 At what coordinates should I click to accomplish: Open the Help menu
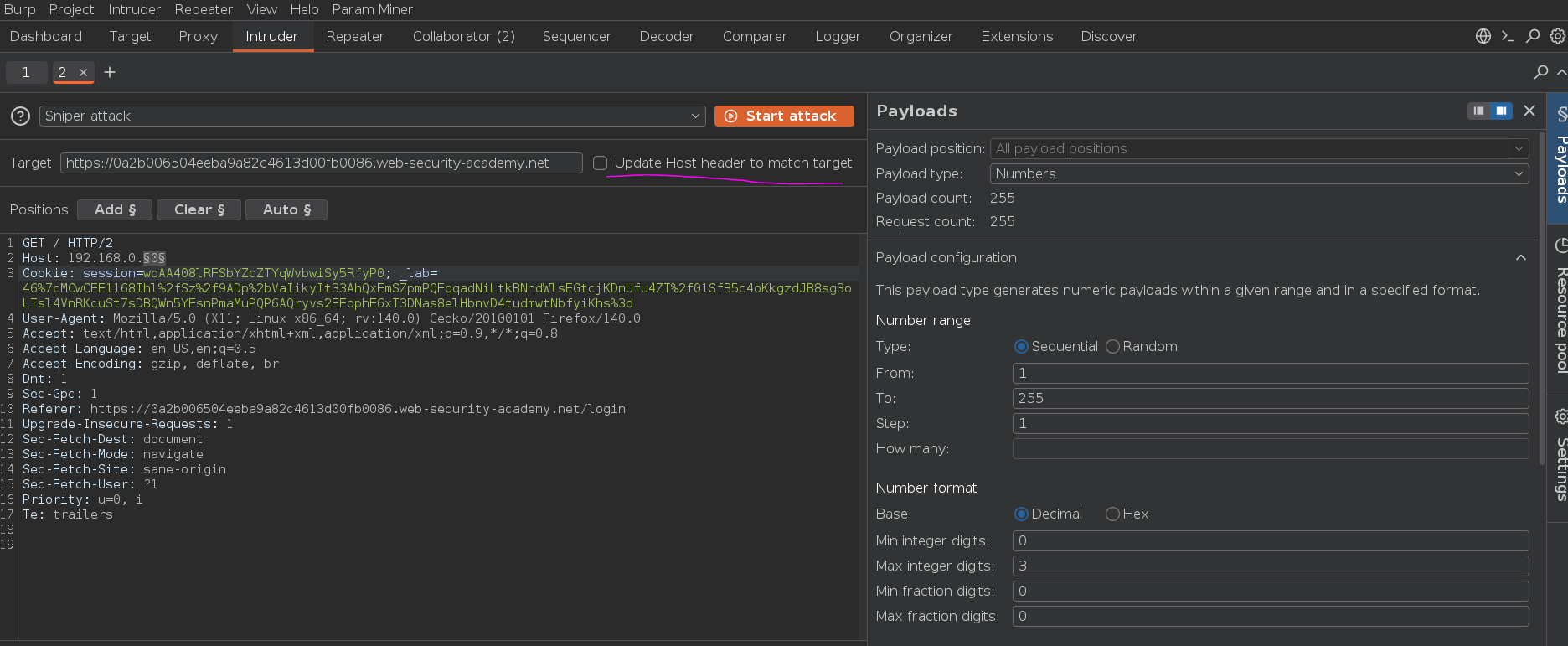point(304,9)
